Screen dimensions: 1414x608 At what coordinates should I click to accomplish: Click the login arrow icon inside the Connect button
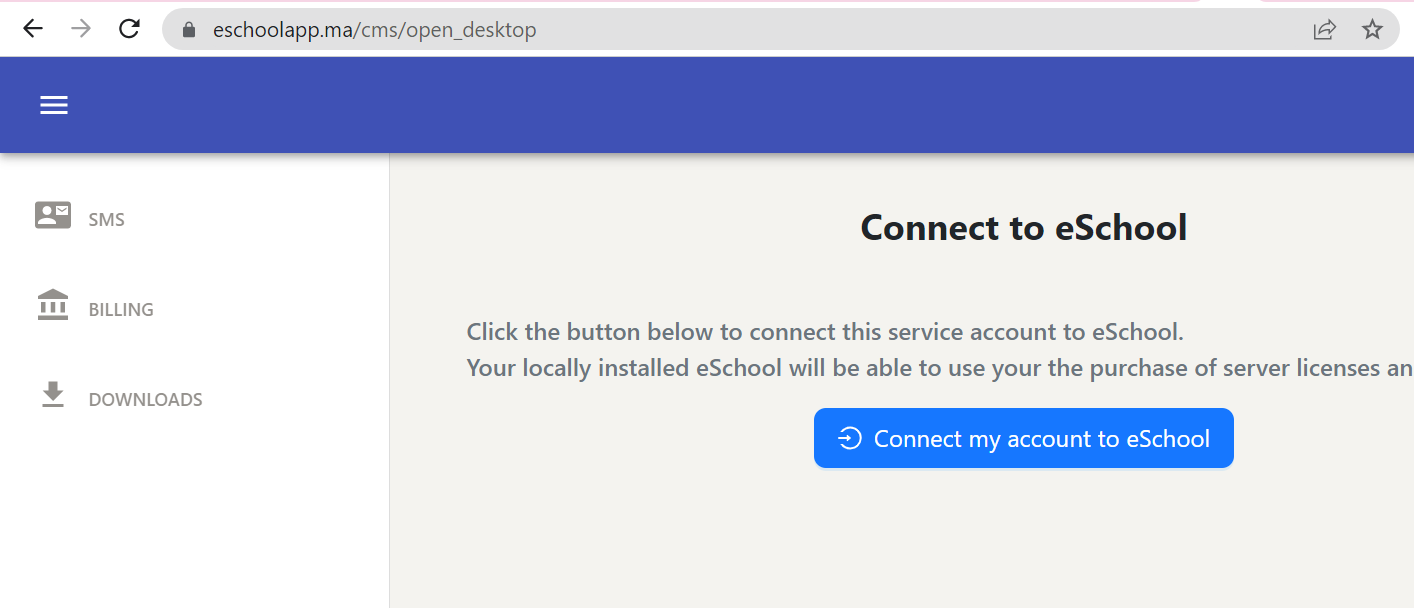[850, 438]
